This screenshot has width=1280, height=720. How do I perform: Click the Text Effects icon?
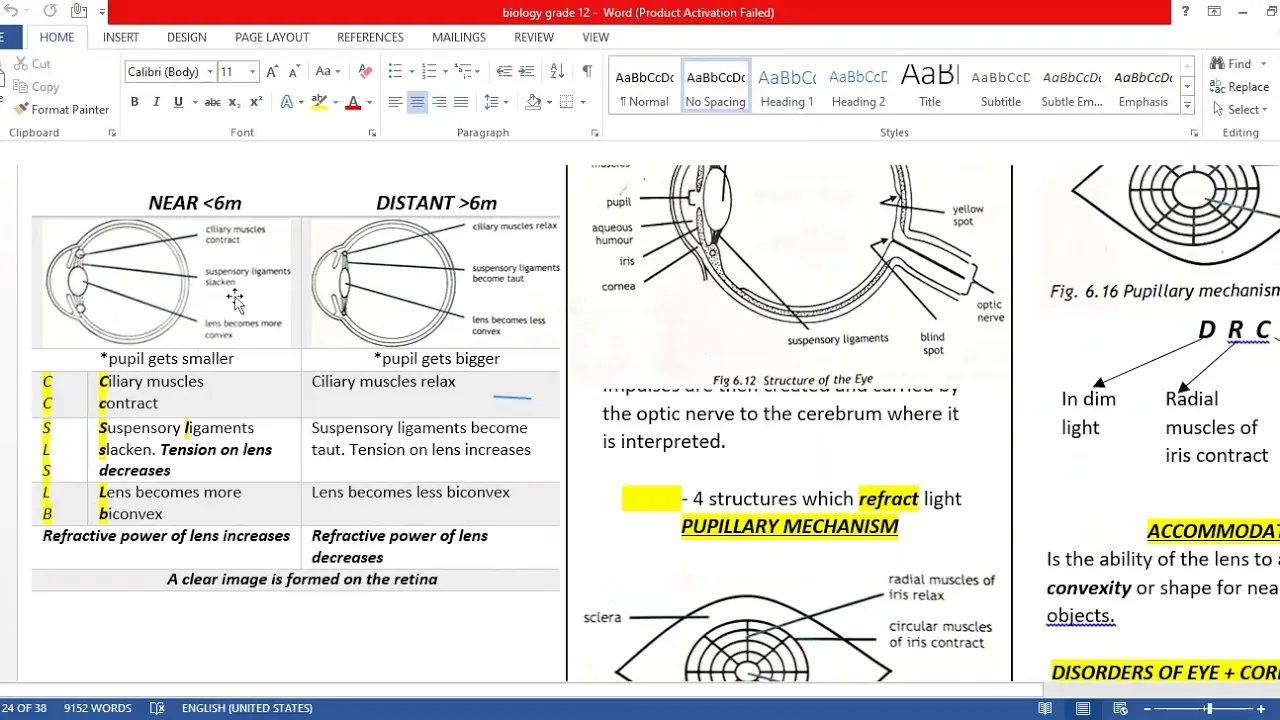tap(287, 102)
